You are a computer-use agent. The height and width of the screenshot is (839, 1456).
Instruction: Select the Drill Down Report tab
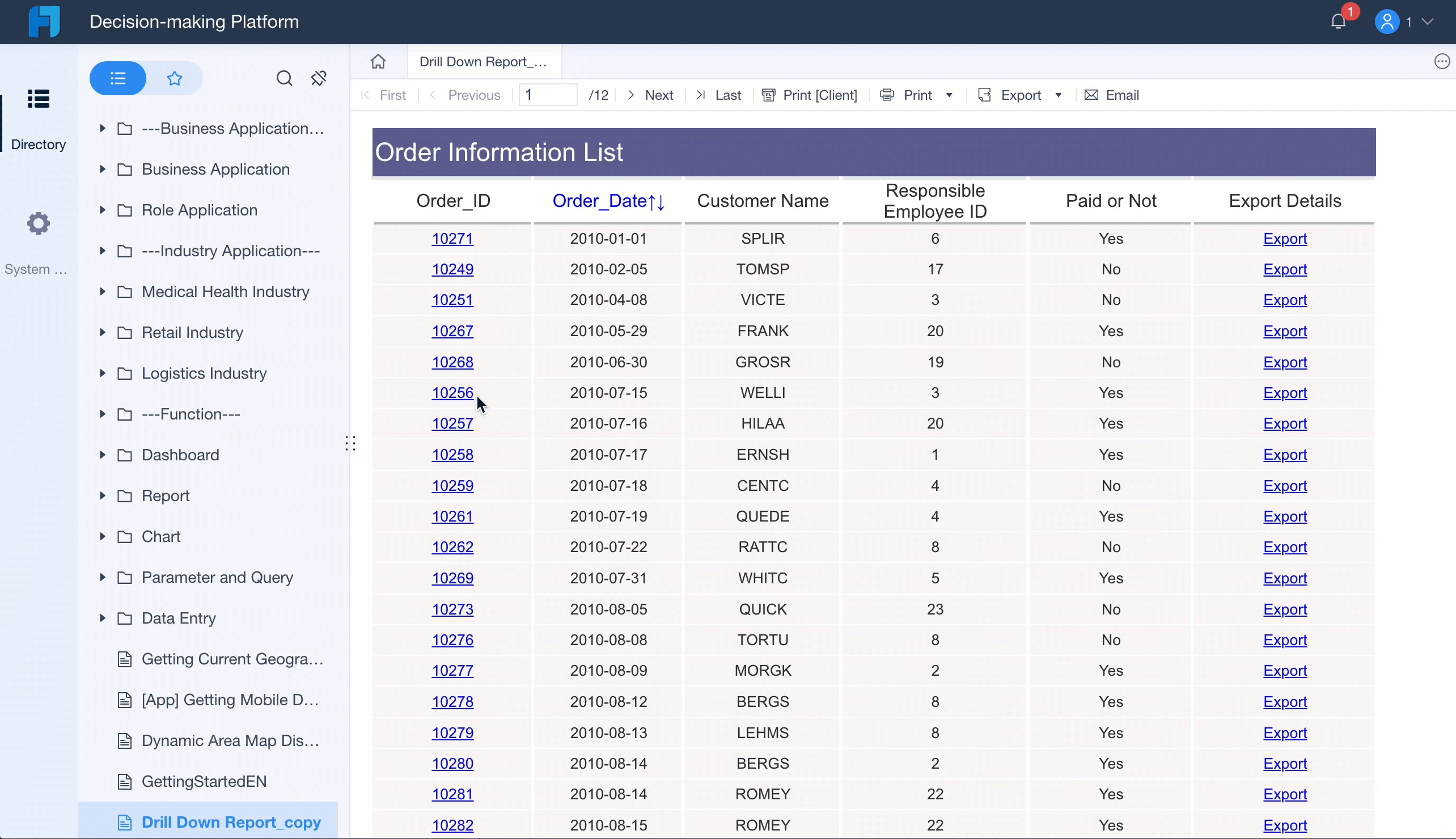(484, 62)
